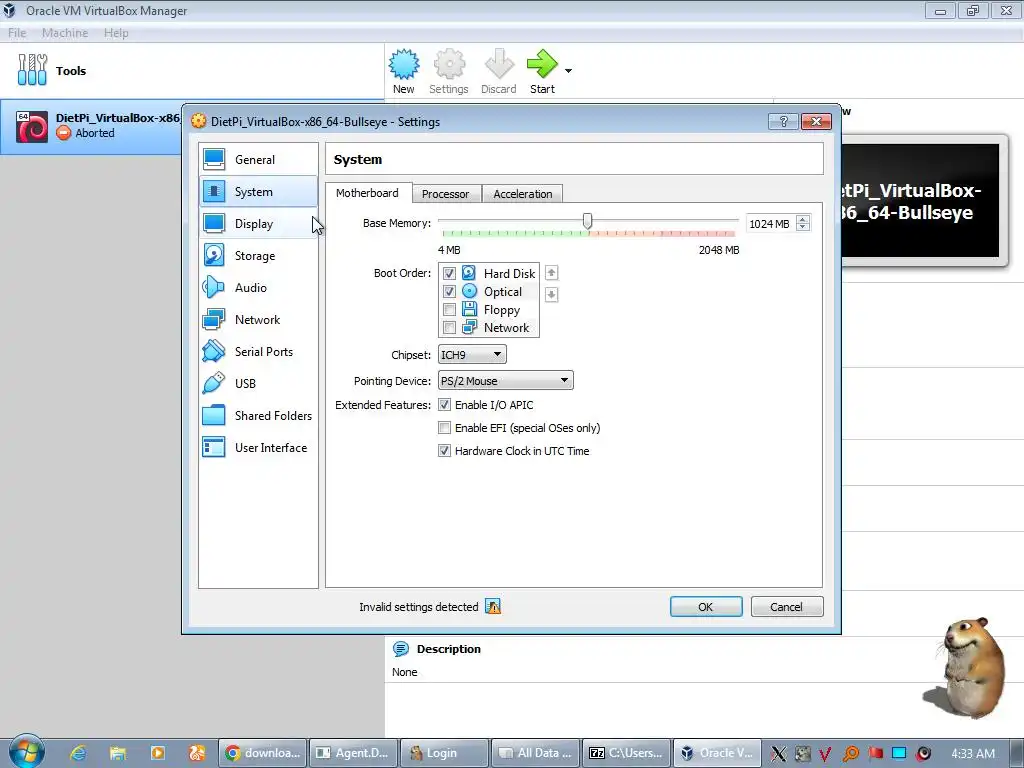Open the Chipset ICH9 dropdown
Screen dimensions: 1024x768
pyautogui.click(x=472, y=355)
